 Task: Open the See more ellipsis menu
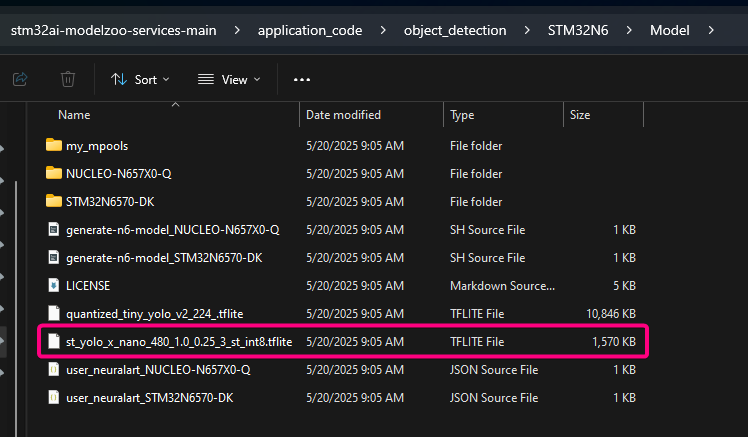(302, 79)
